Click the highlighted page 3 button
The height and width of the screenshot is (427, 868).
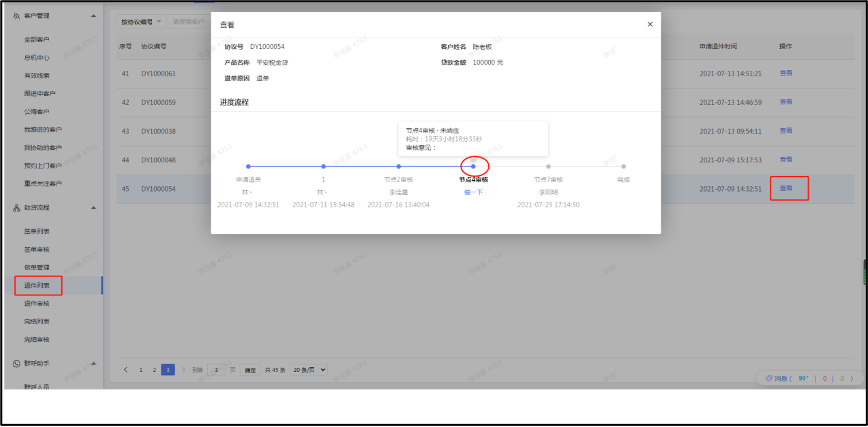coord(168,369)
